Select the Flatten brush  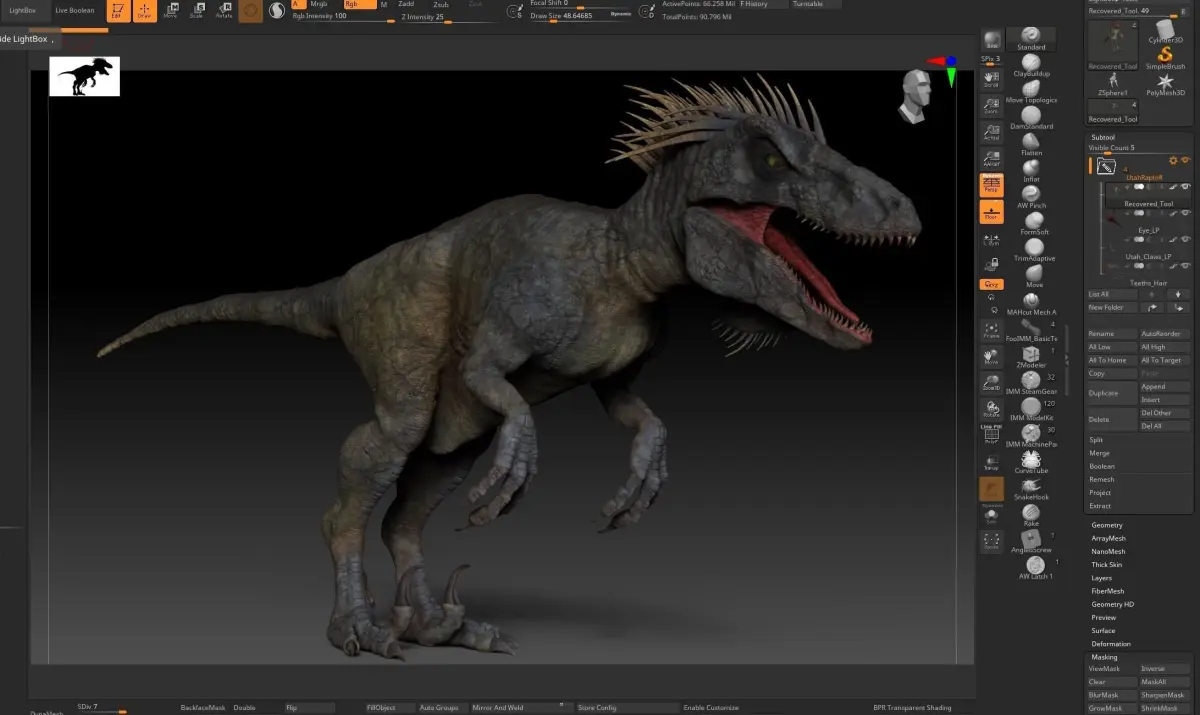coord(1031,145)
